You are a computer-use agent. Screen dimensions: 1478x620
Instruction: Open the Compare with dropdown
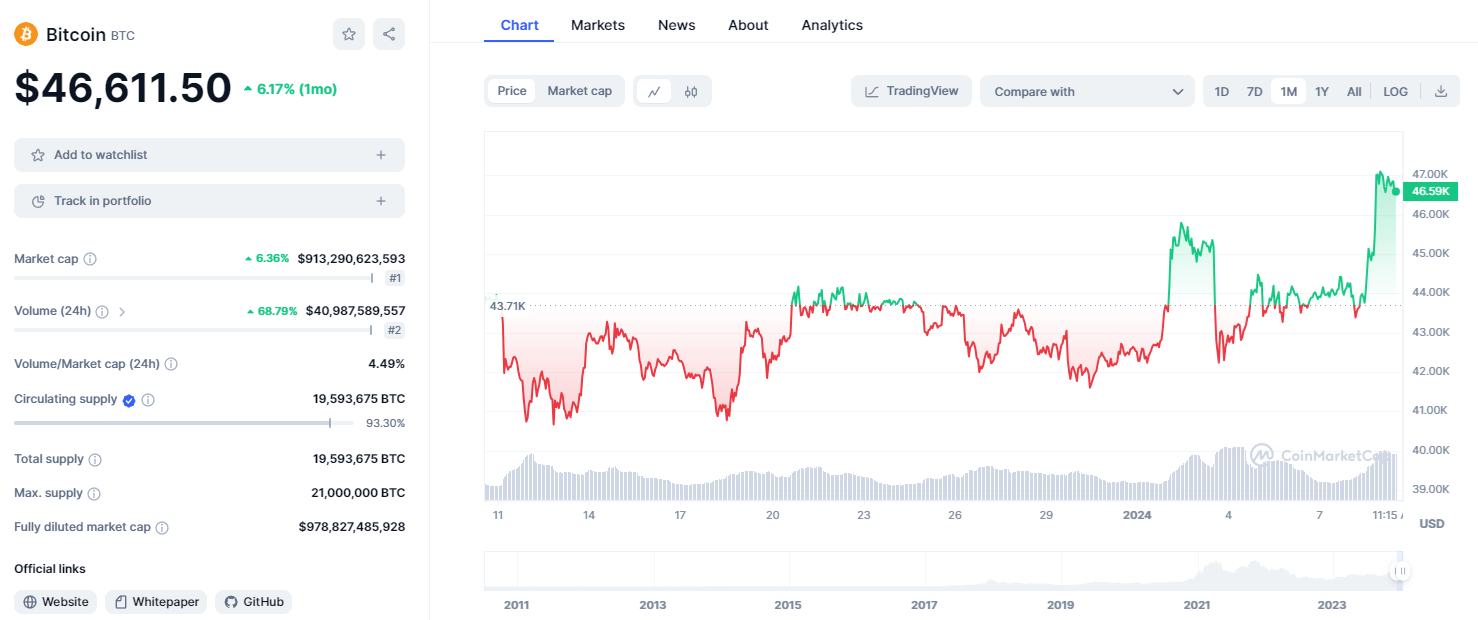(1087, 90)
